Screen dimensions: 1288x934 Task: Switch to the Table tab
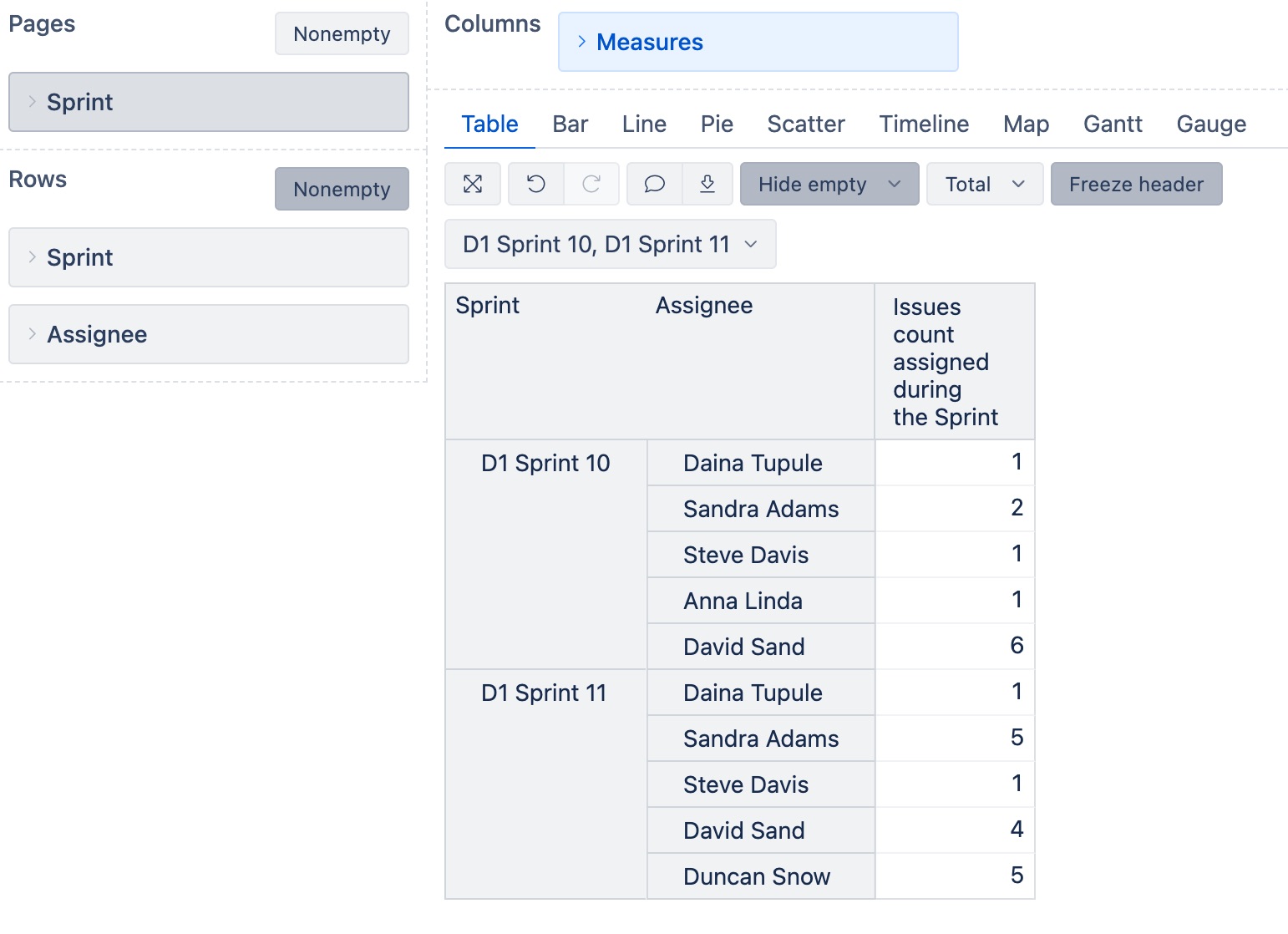(x=489, y=124)
